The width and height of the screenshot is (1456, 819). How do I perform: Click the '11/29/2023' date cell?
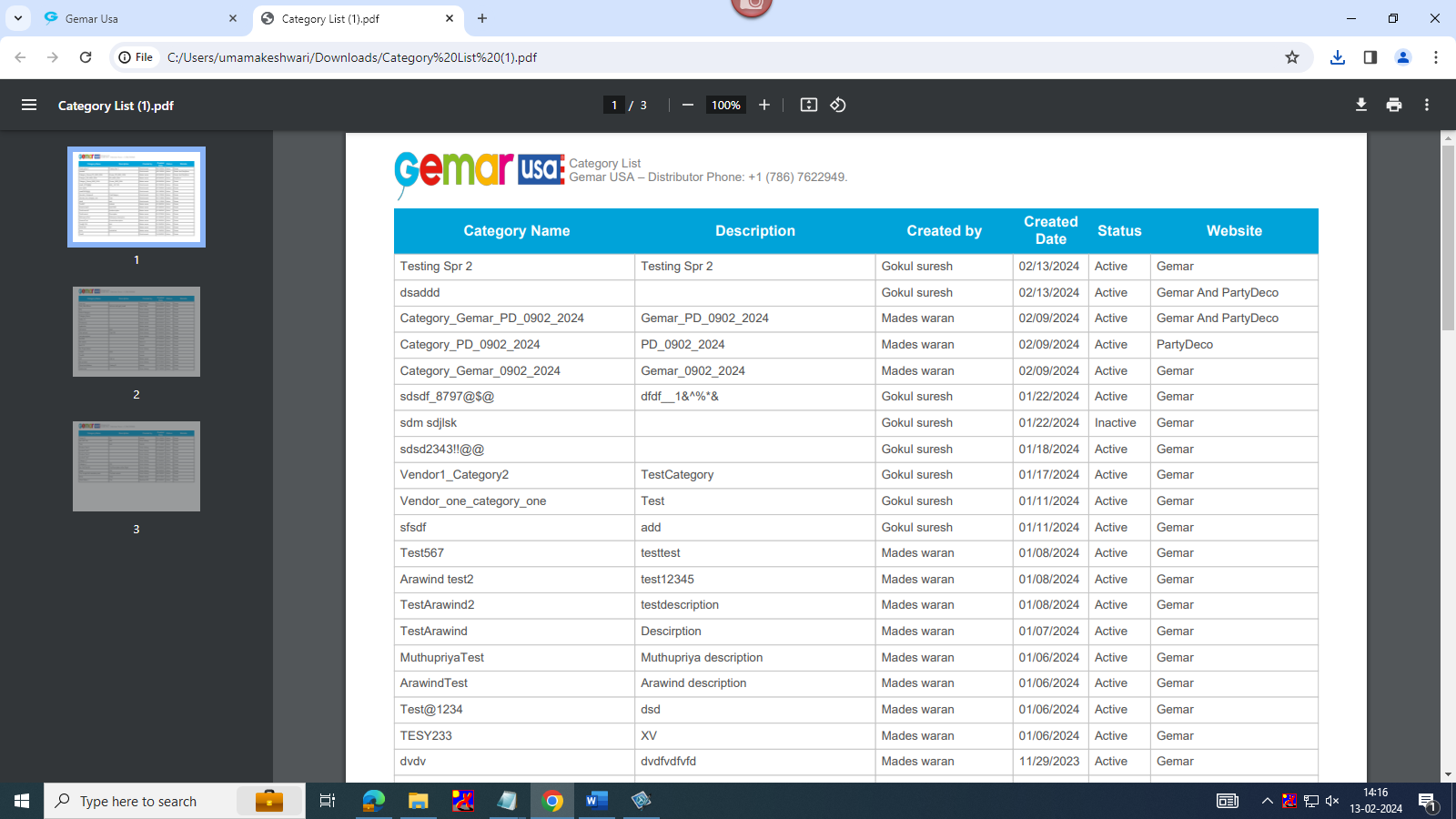tap(1049, 762)
